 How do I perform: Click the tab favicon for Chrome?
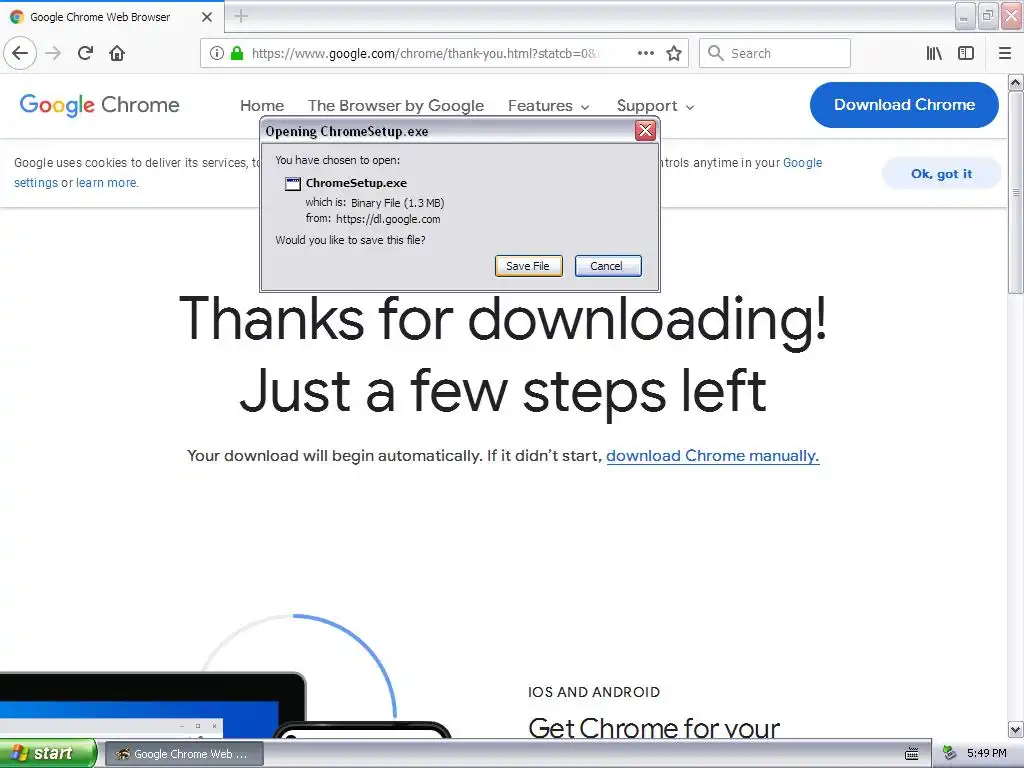coord(17,17)
